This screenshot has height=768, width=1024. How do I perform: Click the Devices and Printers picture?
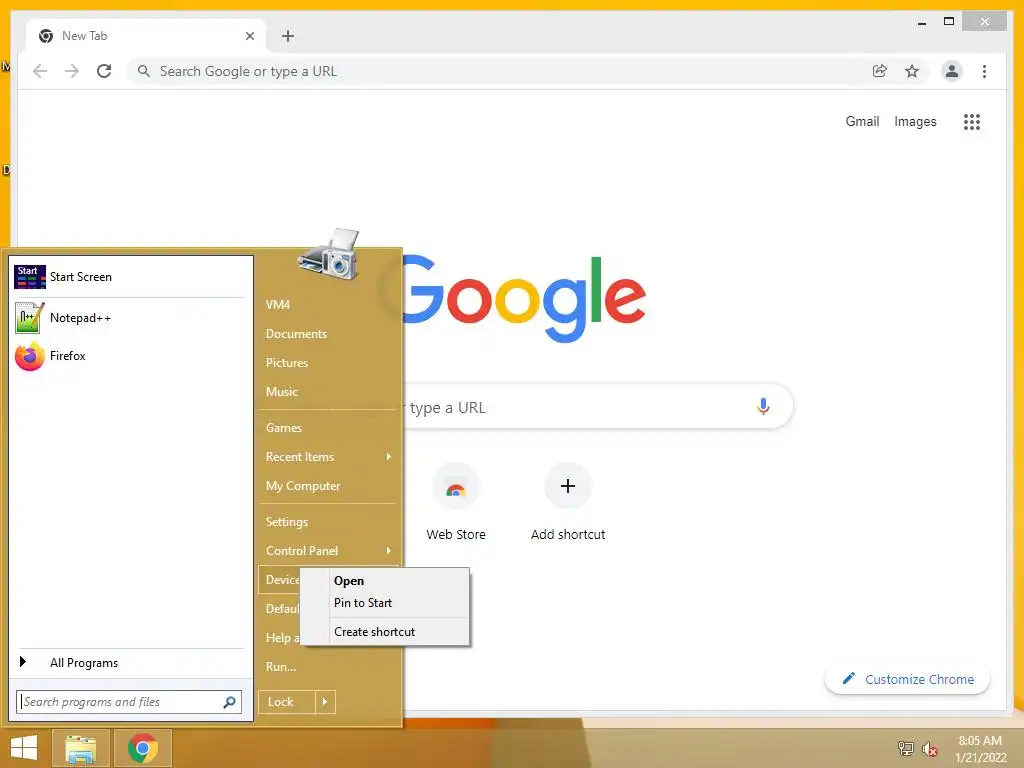pos(330,255)
